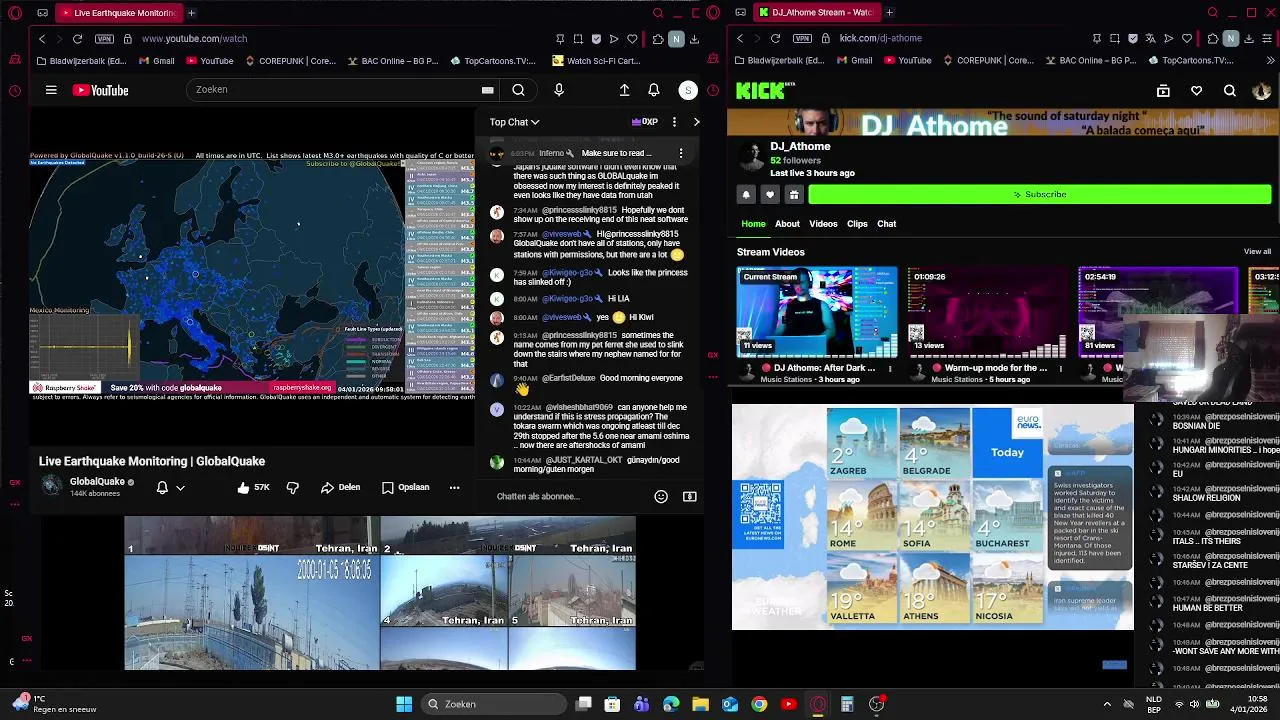Expand GlobalQuake notification preference chevron
This screenshot has height=720, width=1280.
click(x=180, y=488)
